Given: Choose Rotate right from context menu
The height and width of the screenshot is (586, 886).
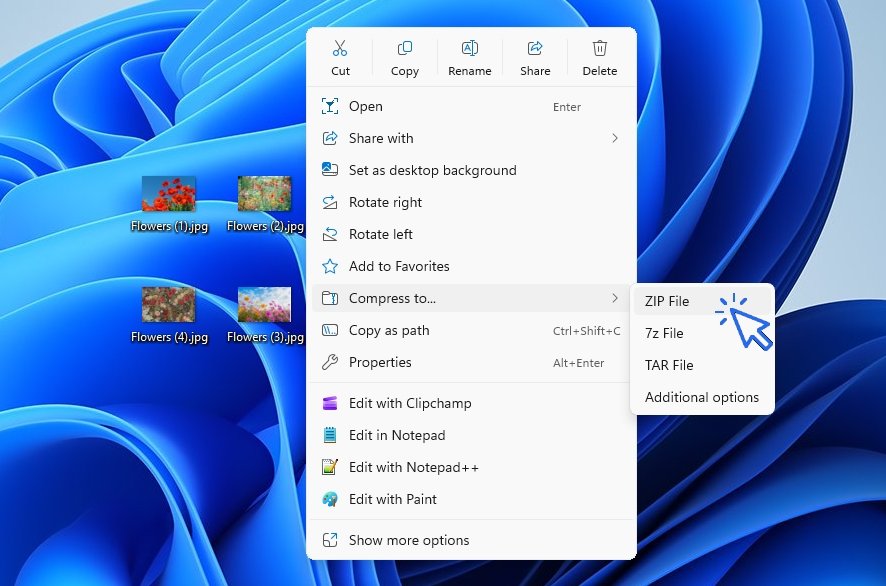Looking at the screenshot, I should [x=385, y=202].
